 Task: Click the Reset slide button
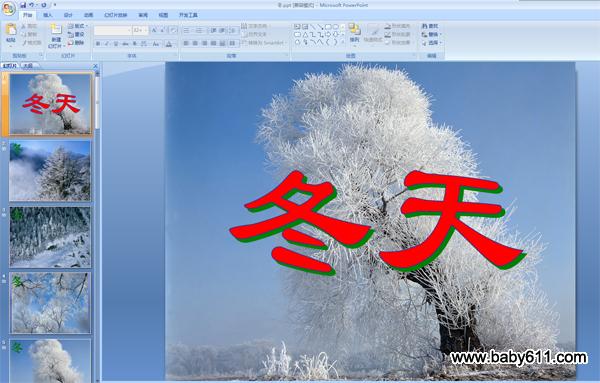pyautogui.click(x=76, y=34)
